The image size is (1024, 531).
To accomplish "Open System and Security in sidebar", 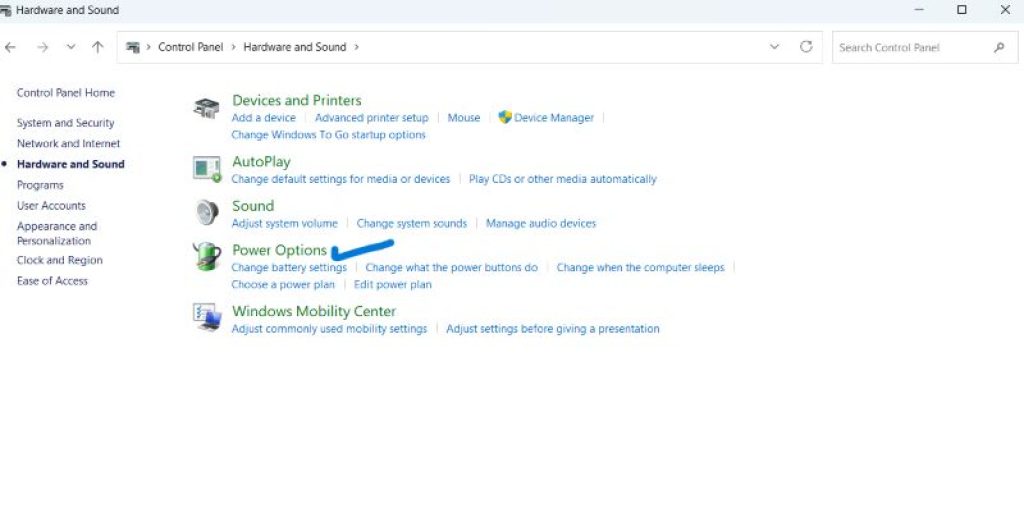I will pyautogui.click(x=65, y=123).
